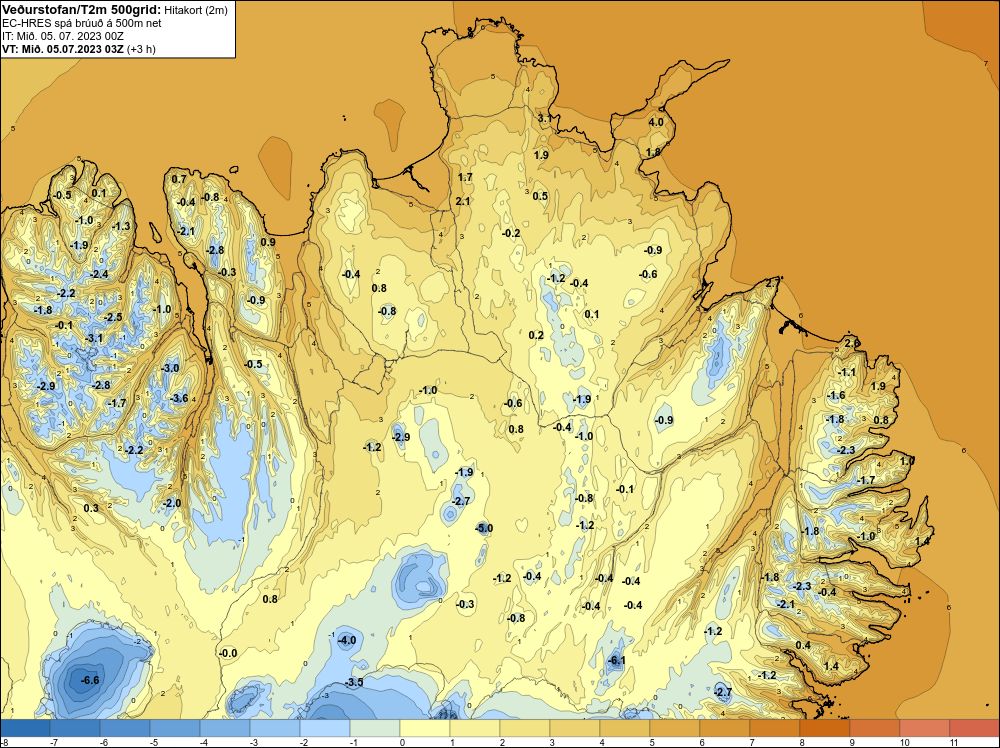Select the -2.0 temperature value
Viewport: 1000px width, 748px height.
pyautogui.click(x=172, y=503)
